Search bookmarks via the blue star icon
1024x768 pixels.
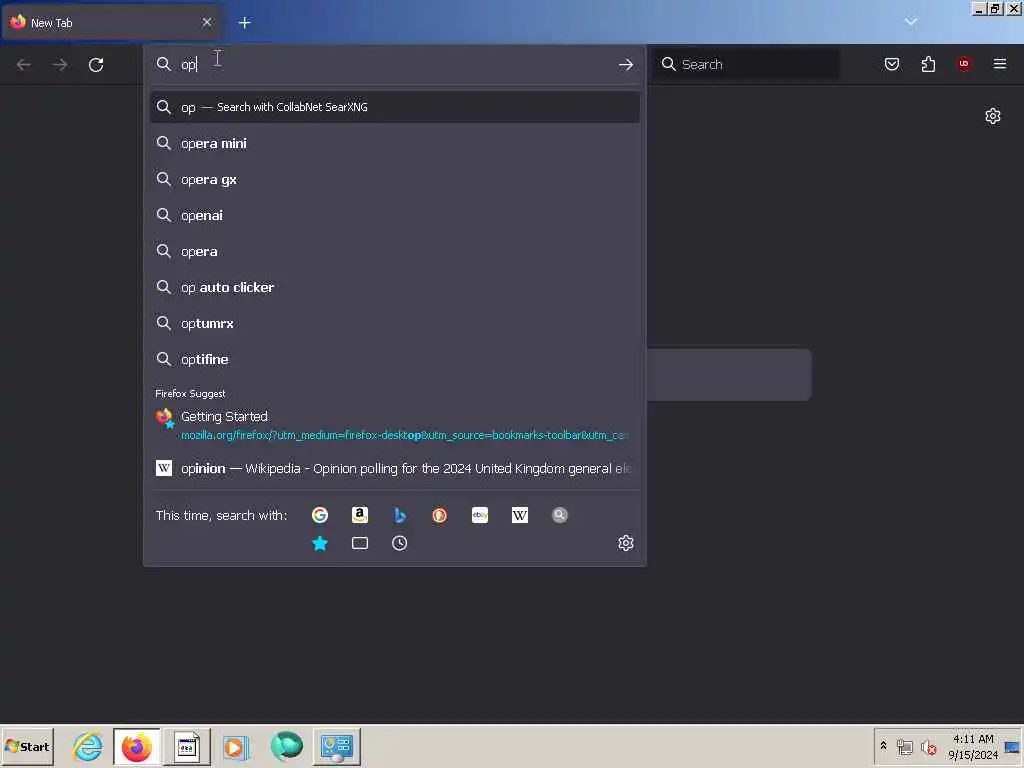click(x=319, y=543)
